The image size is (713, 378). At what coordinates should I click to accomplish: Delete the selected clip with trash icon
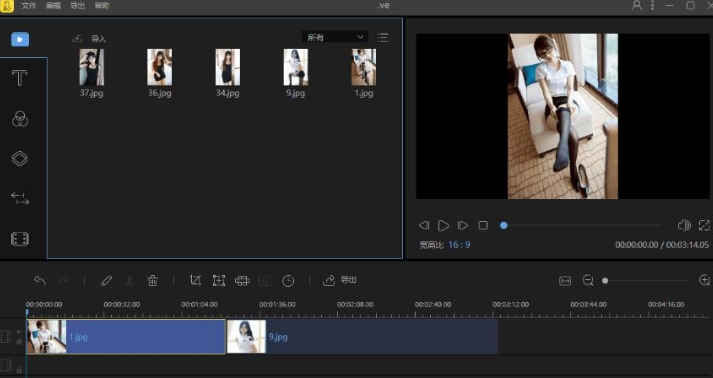153,281
